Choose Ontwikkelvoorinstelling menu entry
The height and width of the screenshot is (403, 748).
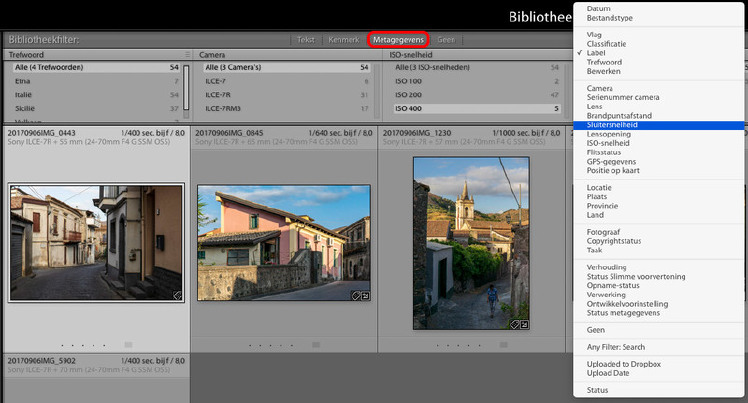click(627, 304)
